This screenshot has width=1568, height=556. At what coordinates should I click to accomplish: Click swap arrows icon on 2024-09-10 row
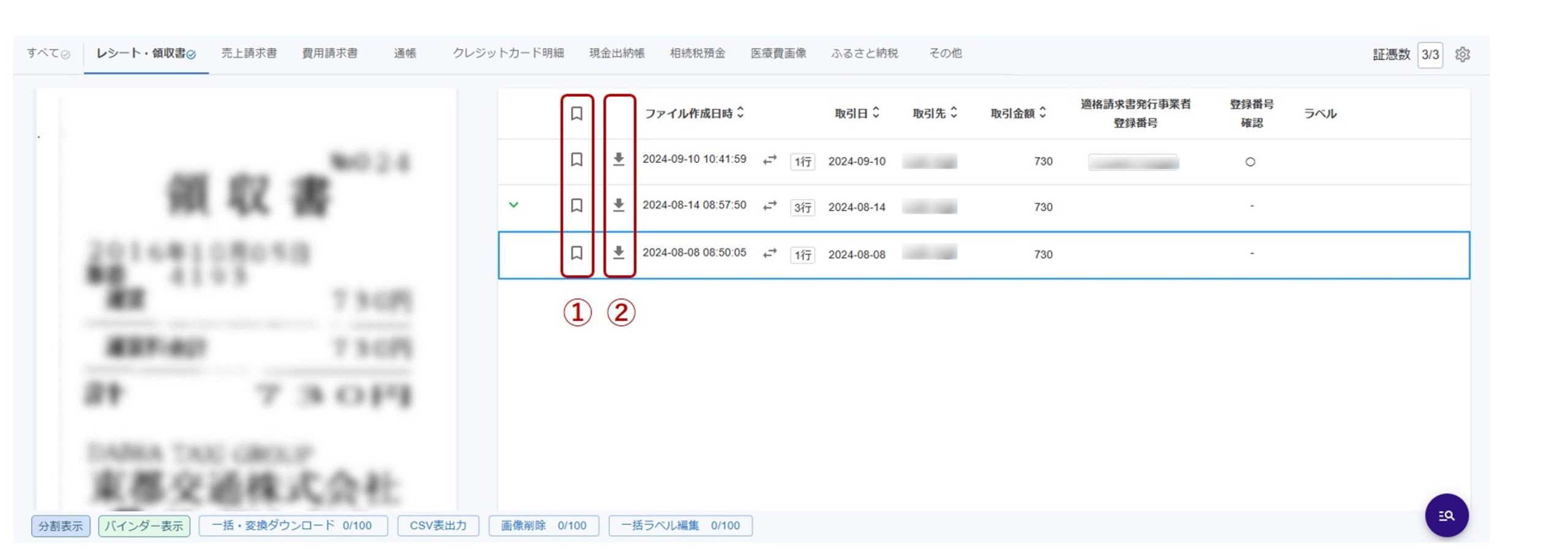click(769, 160)
